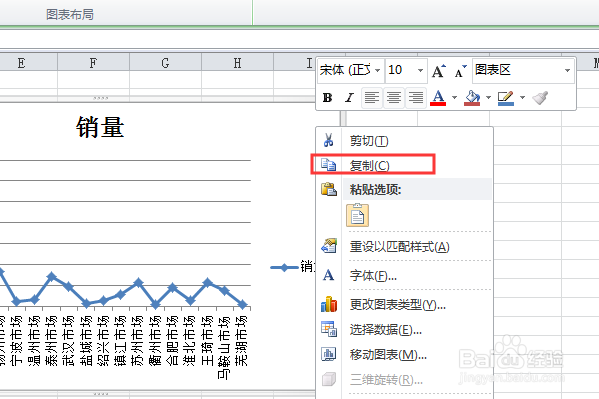Choose 选择数据(E)... menu entry
The image size is (599, 399).
click(x=405, y=329)
